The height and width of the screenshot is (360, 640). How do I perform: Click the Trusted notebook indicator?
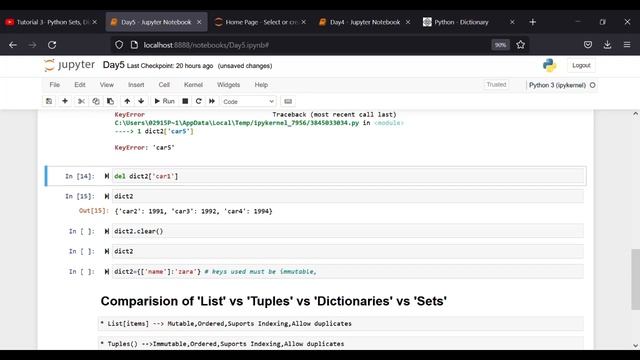coord(496,84)
